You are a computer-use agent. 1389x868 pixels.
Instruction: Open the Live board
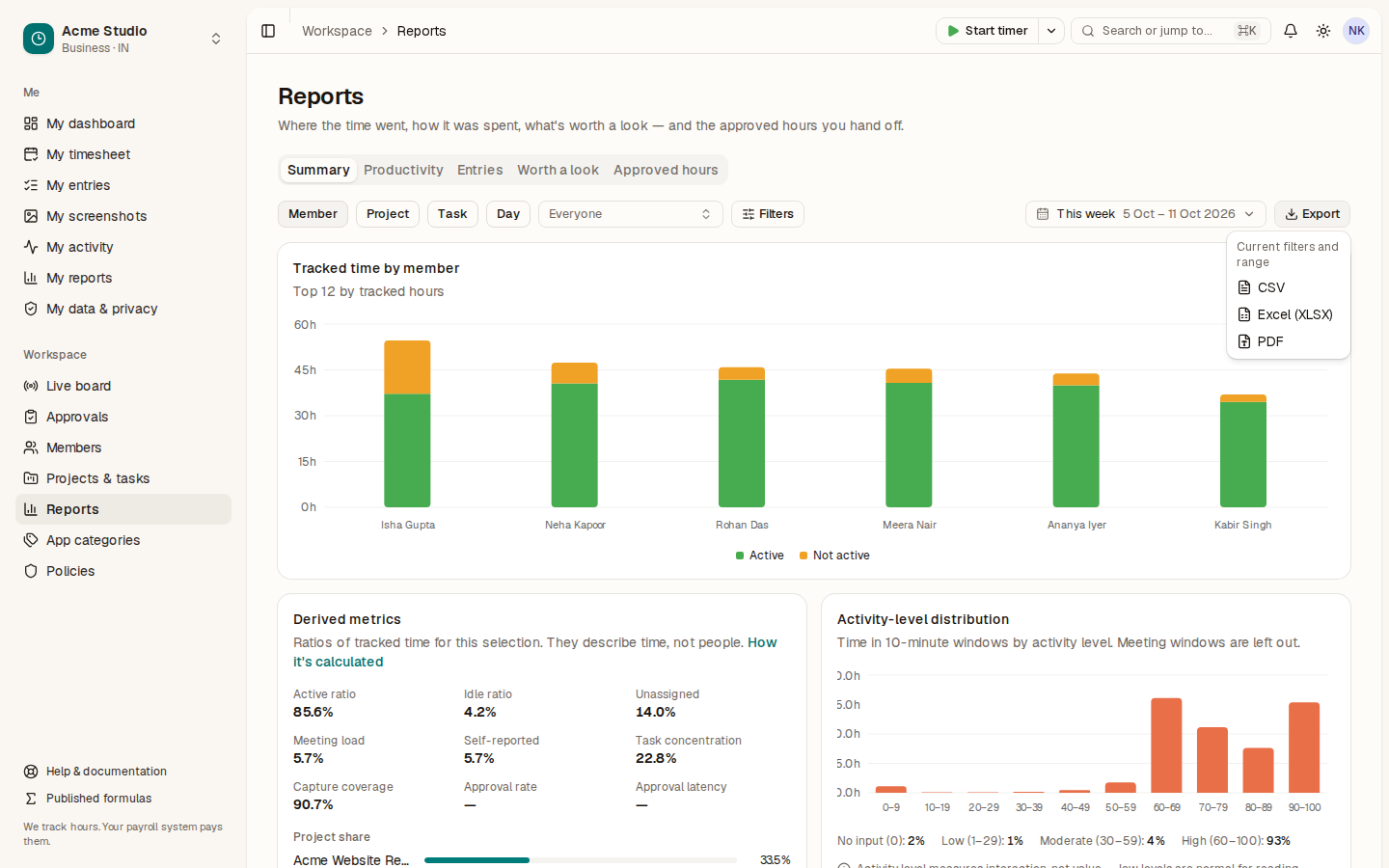pyautogui.click(x=123, y=386)
